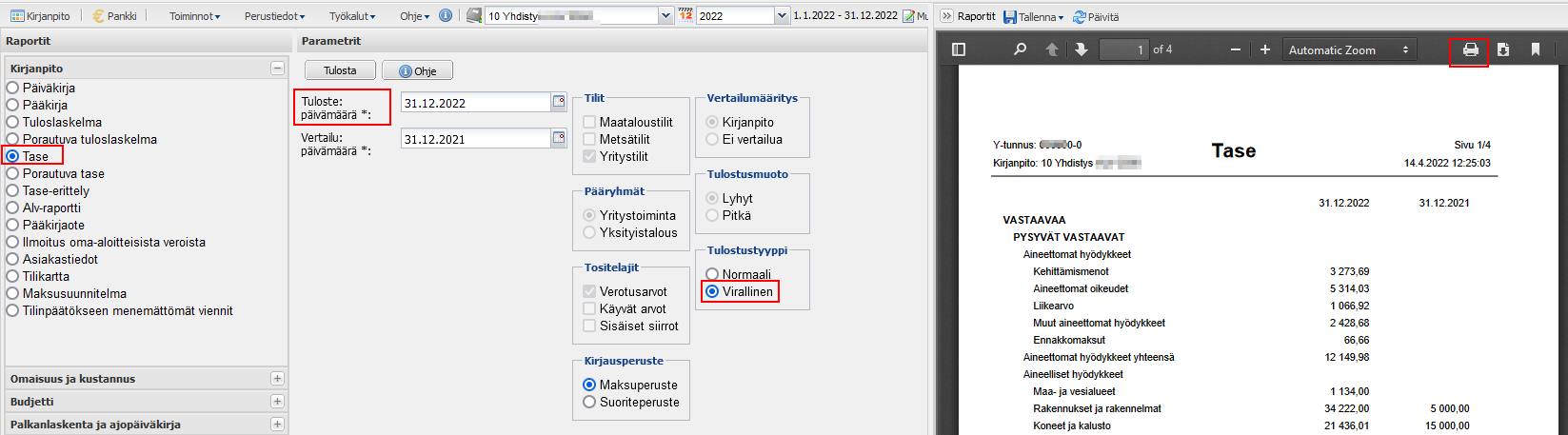The width and height of the screenshot is (1568, 435).
Task: Click the PDF download icon
Action: pyautogui.click(x=1503, y=50)
